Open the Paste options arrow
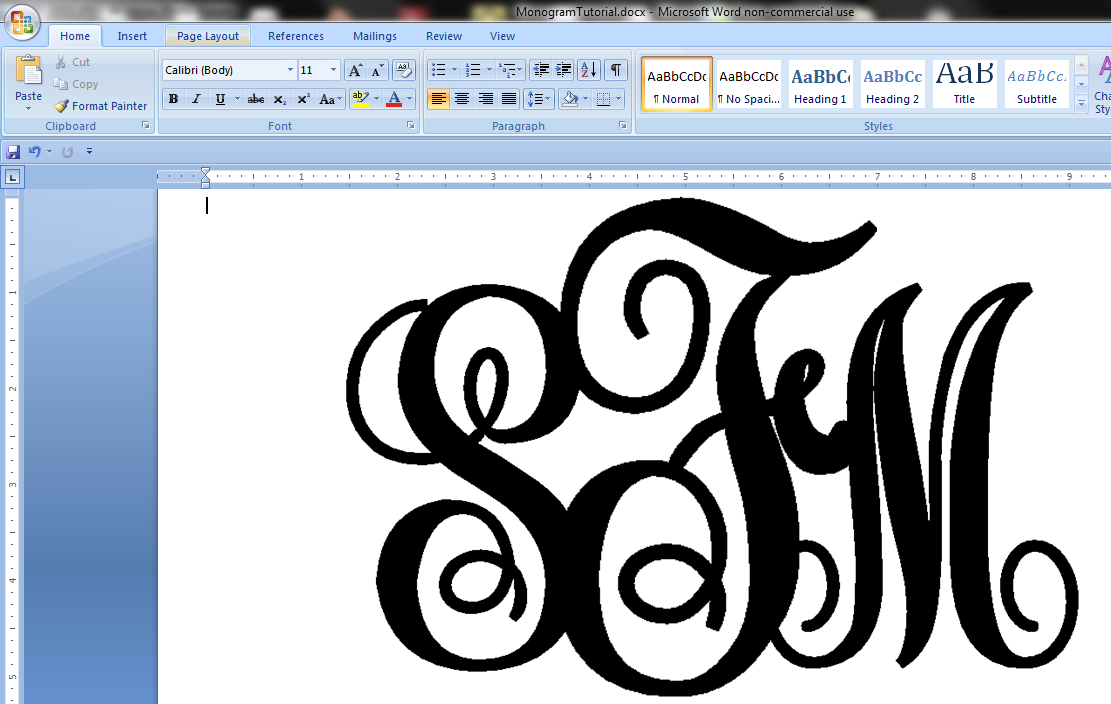Screen dimensions: 1111x704 point(28,108)
